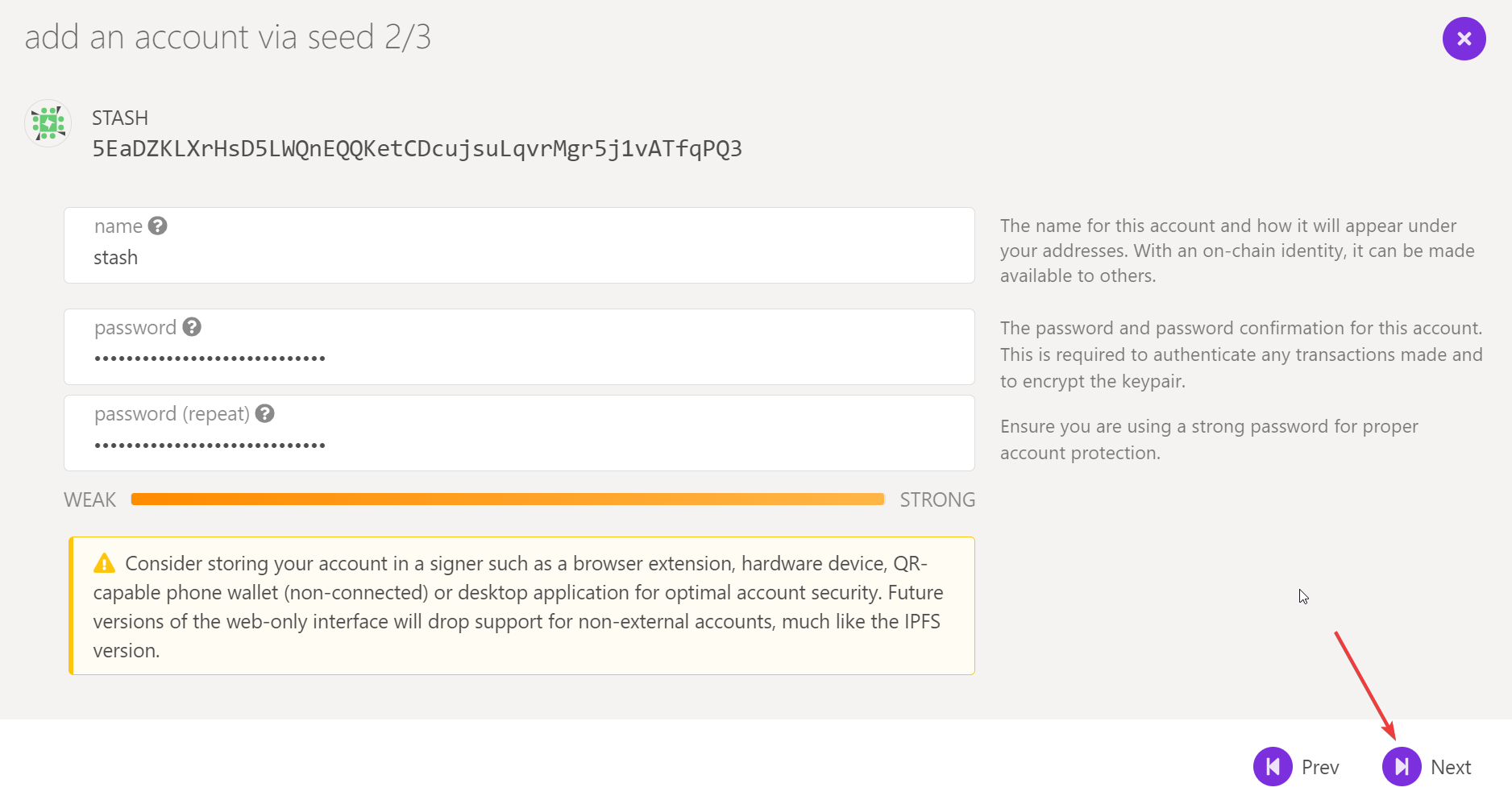Screen dimensions: 1512x804
Task: Focus the password input field
Action: (519, 347)
